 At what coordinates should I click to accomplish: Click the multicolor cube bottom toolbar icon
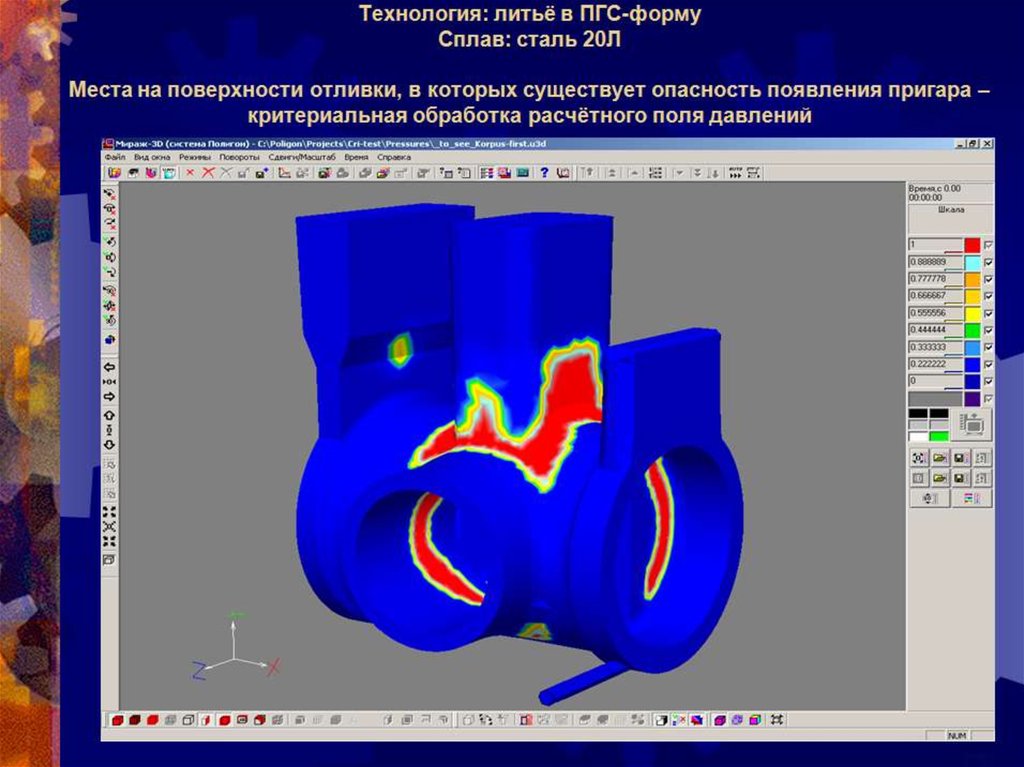click(756, 720)
